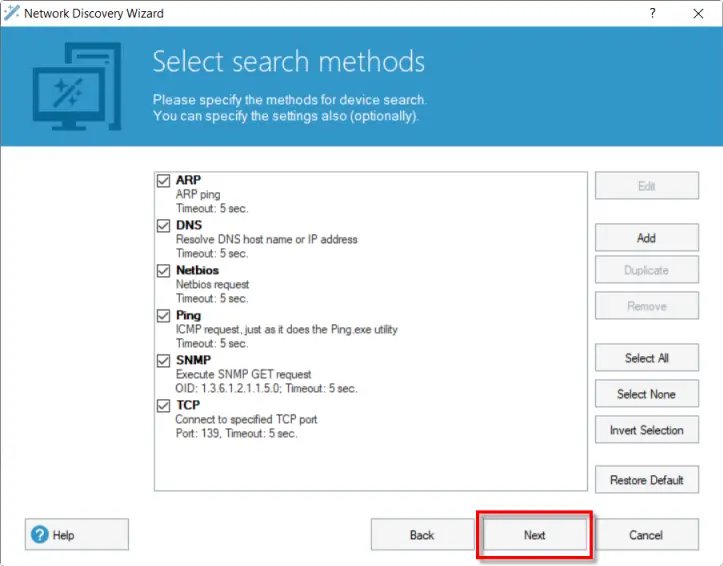Click the Duplicate button
723x566 pixels.
(x=646, y=270)
